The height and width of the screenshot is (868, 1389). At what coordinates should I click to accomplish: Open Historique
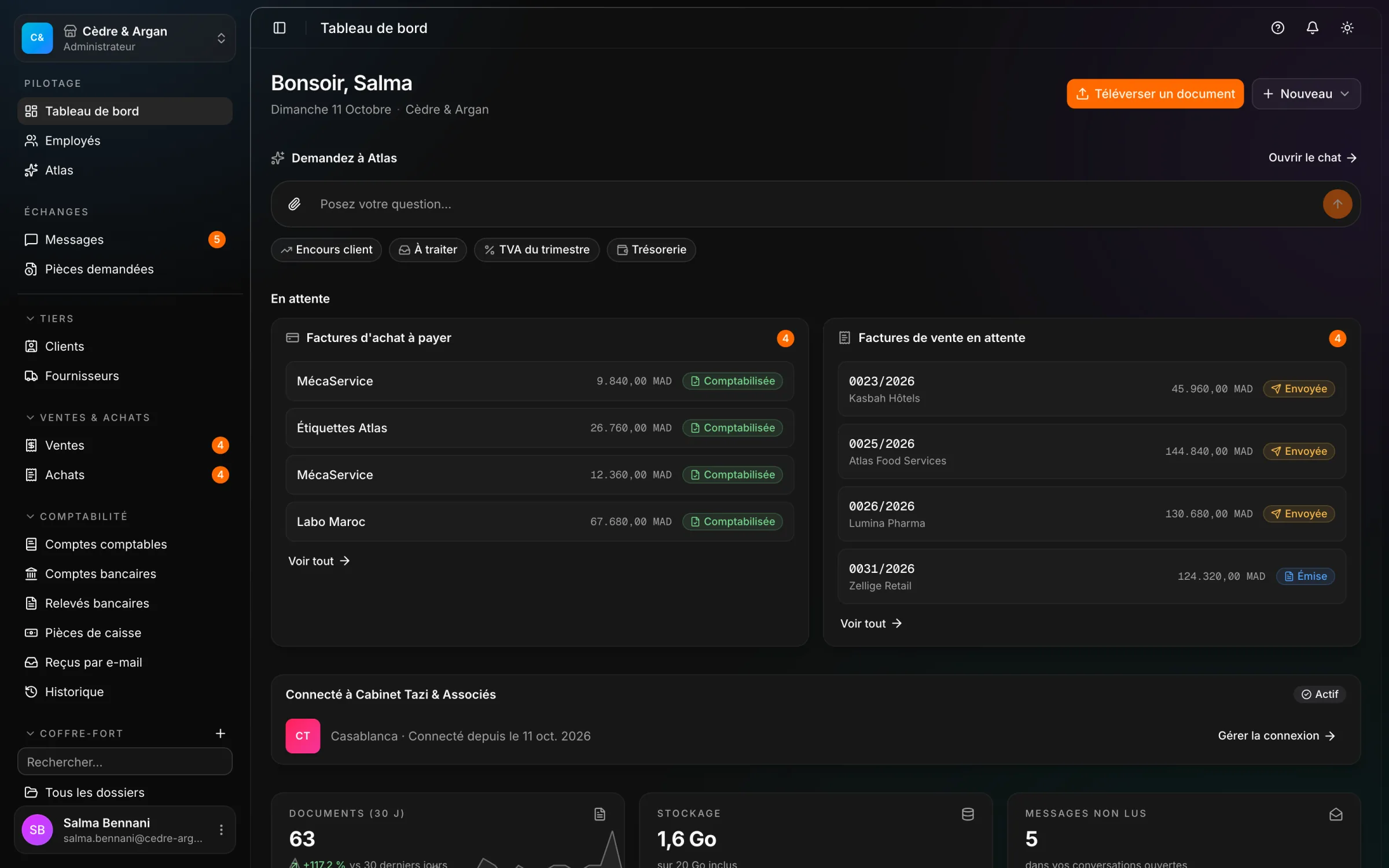[x=125, y=692]
